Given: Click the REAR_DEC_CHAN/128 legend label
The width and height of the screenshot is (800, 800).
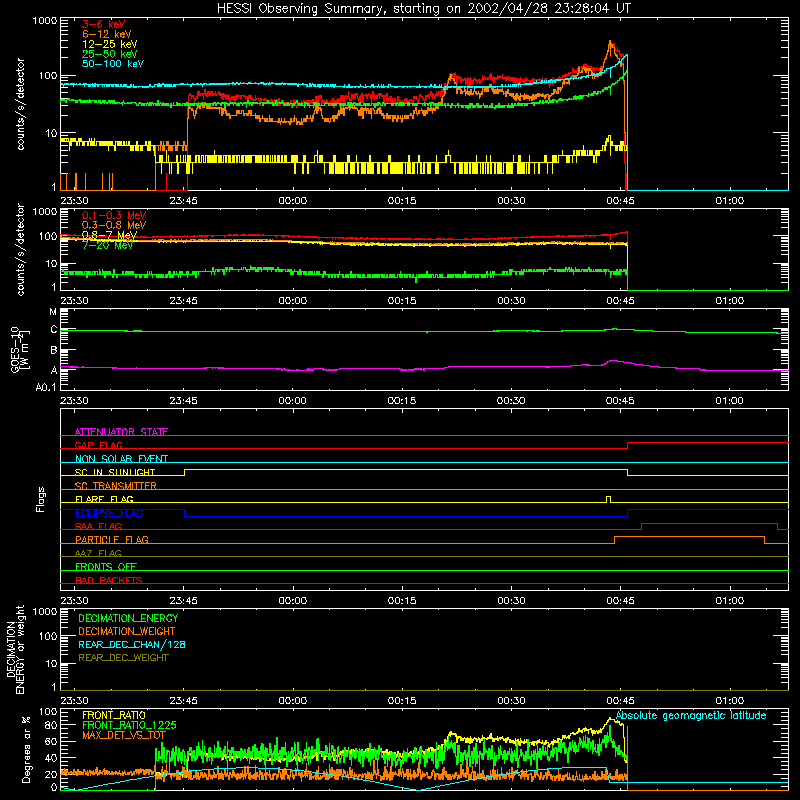Looking at the screenshot, I should [132, 645].
